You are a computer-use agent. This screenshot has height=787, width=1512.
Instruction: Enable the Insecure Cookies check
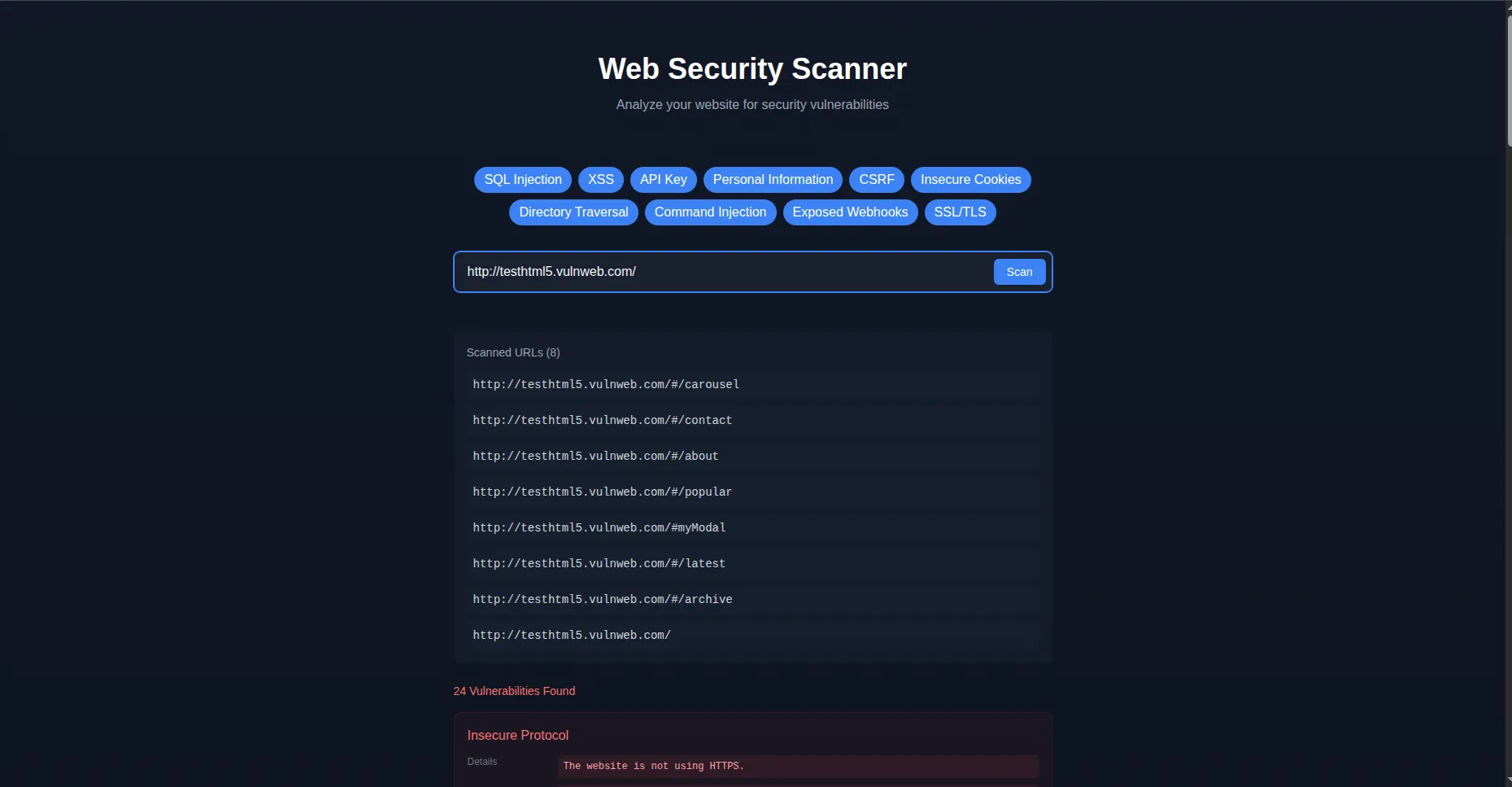[x=970, y=180]
